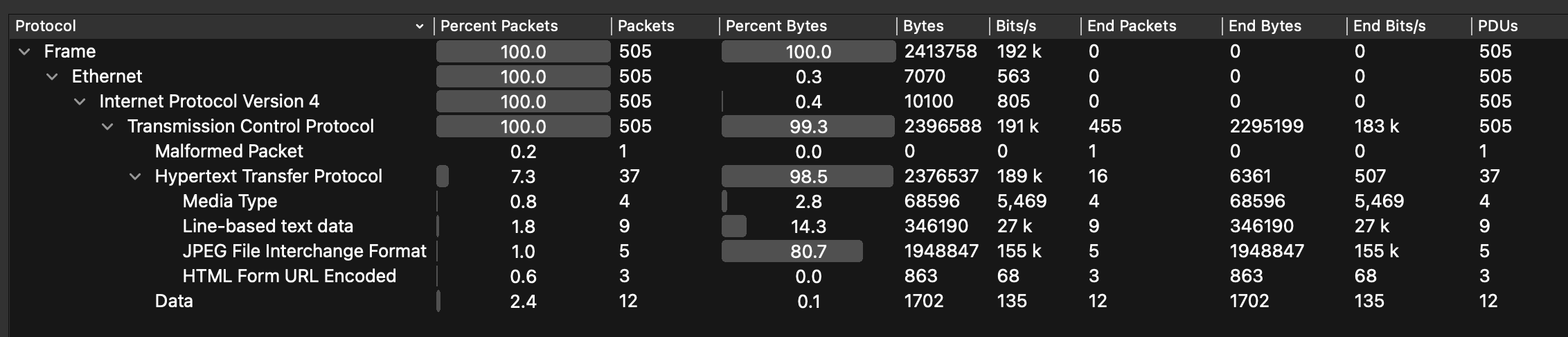The height and width of the screenshot is (337, 1568).
Task: Sort by Percent Bytes column
Action: (776, 26)
